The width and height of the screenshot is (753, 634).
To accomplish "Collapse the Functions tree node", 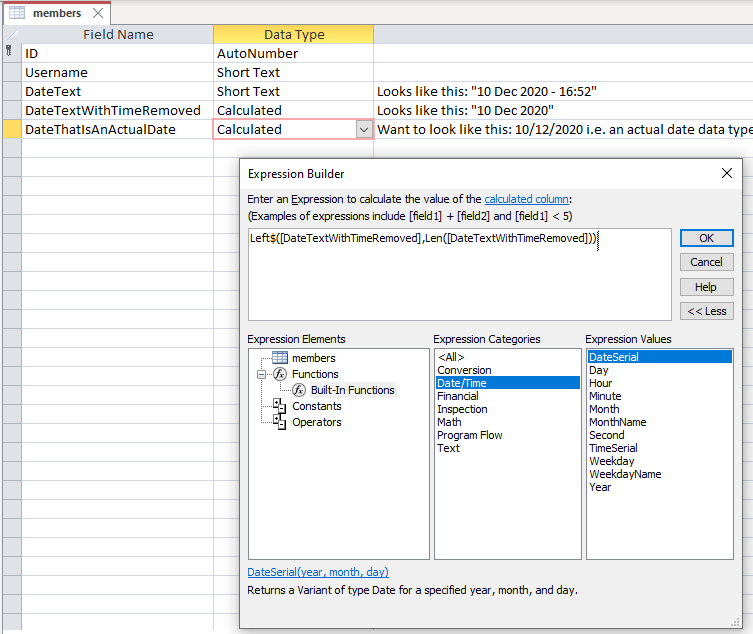I will coord(261,374).
